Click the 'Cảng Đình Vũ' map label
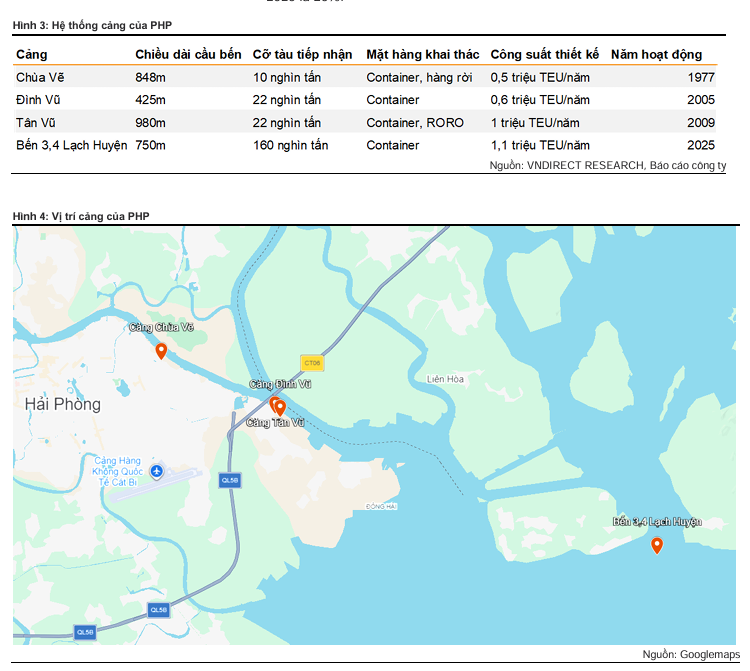 (x=280, y=384)
